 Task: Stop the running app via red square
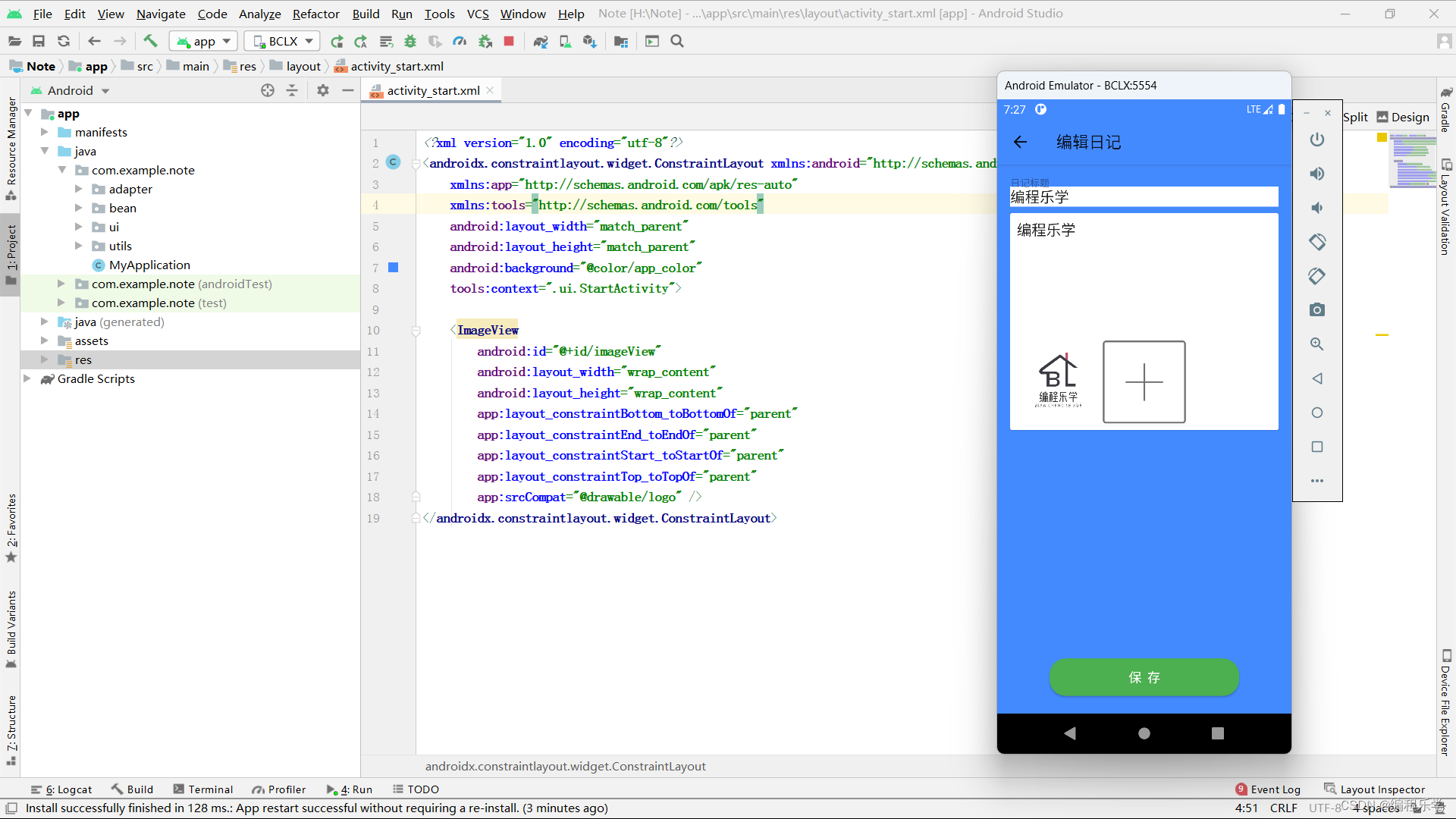click(x=509, y=41)
